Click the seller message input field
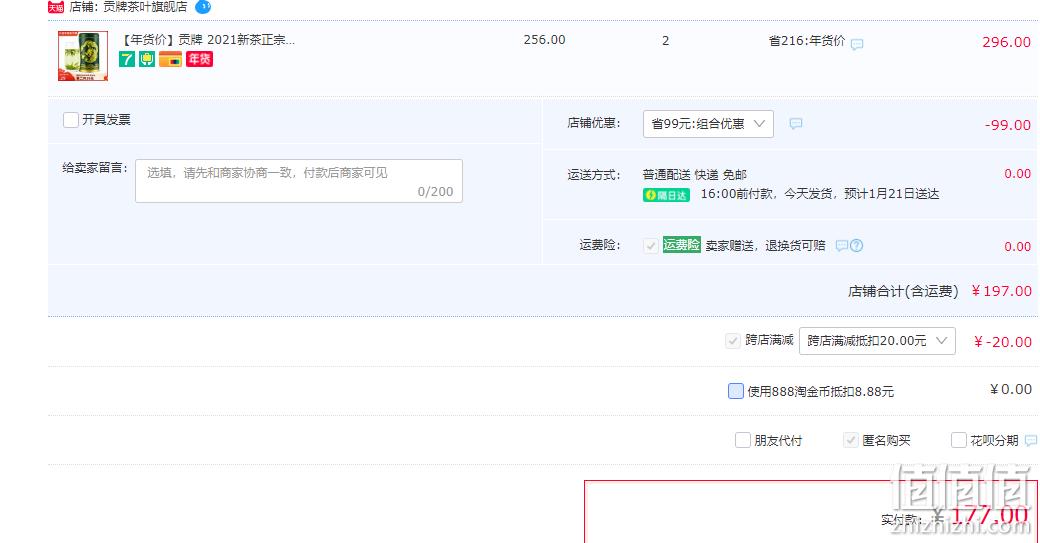The image size is (1040, 543). 298,181
